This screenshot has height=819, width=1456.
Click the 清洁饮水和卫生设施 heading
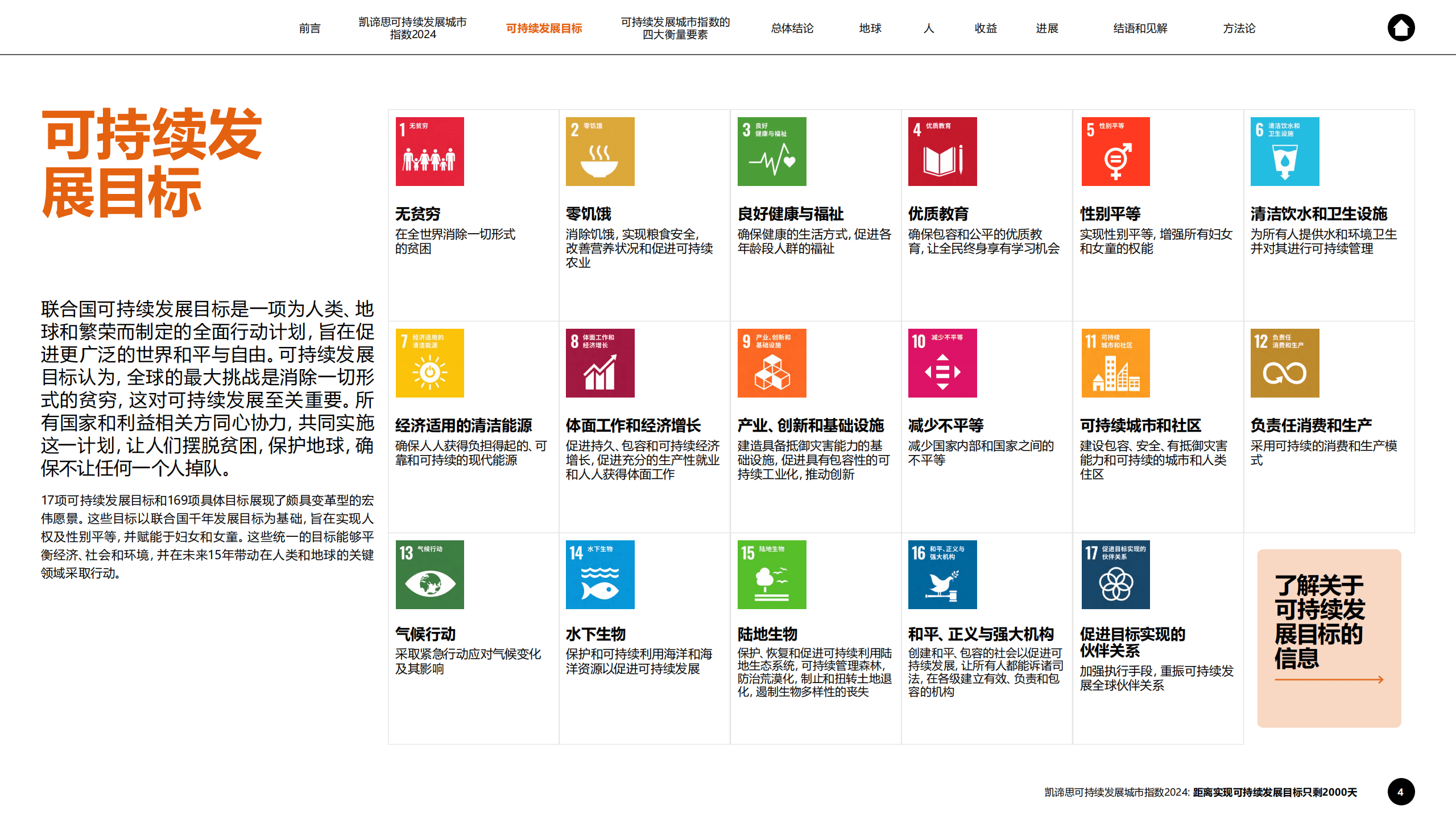point(1319,214)
